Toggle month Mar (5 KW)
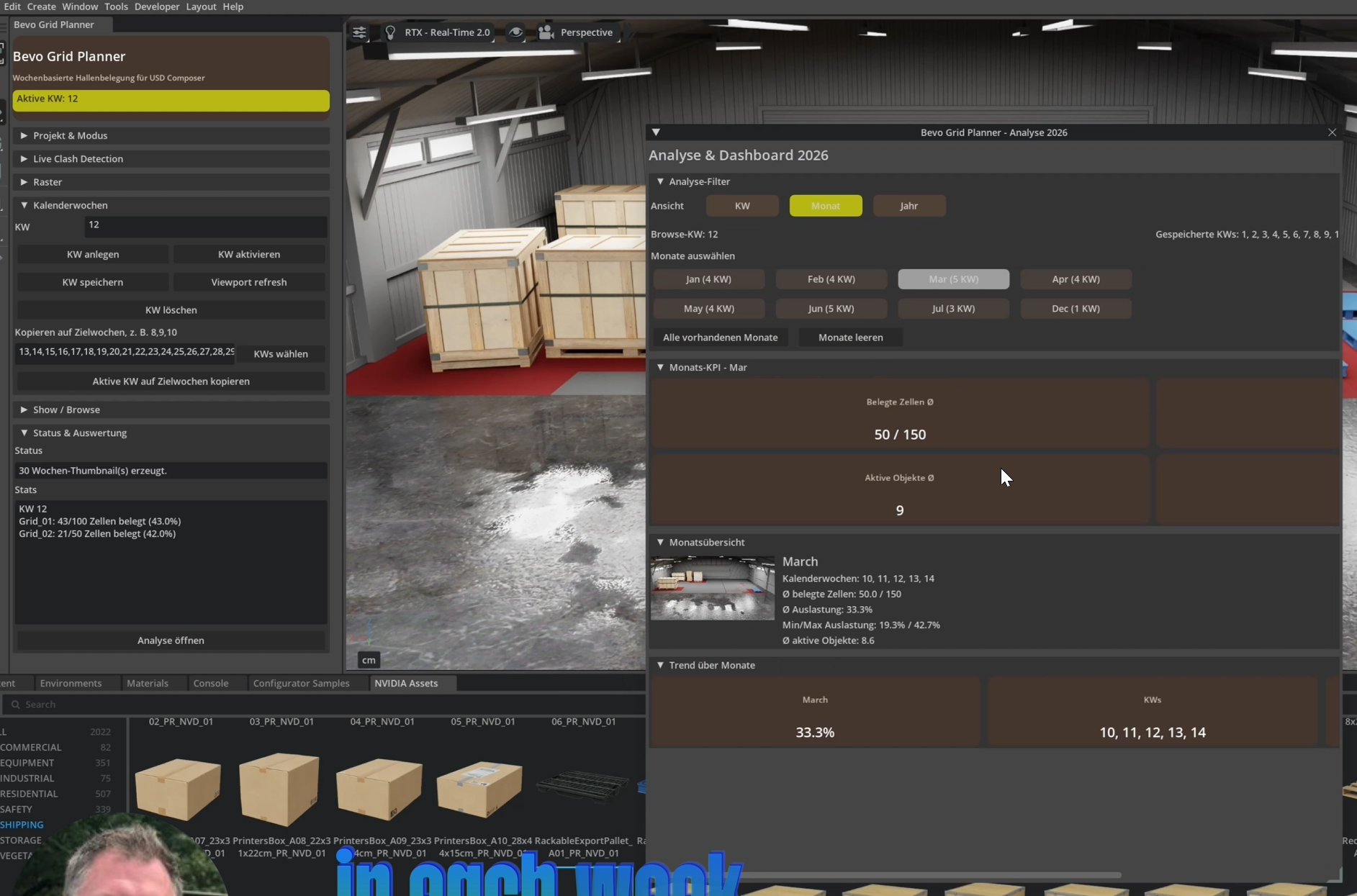The width and height of the screenshot is (1357, 896). (x=954, y=279)
